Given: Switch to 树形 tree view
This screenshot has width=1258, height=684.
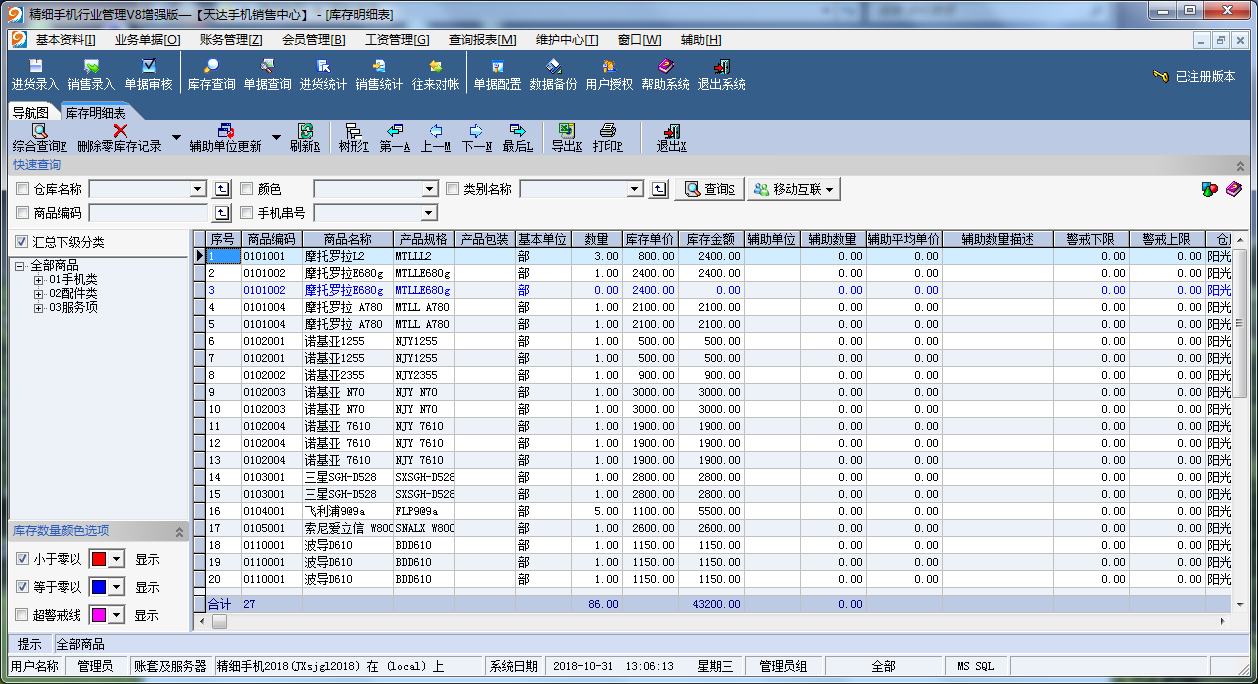Looking at the screenshot, I should click(353, 138).
